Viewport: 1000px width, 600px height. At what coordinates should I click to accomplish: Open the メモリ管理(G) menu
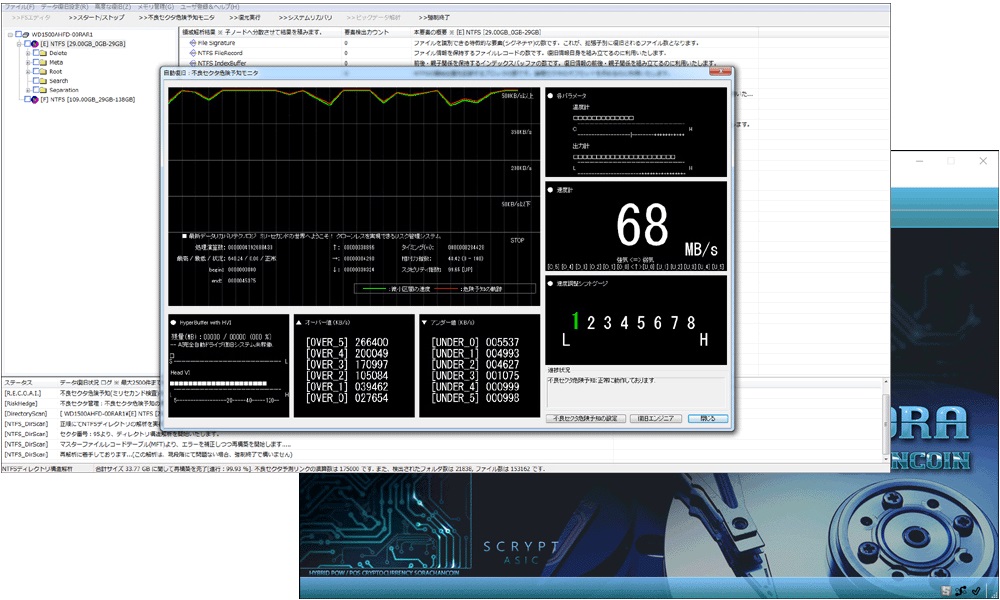coord(155,7)
